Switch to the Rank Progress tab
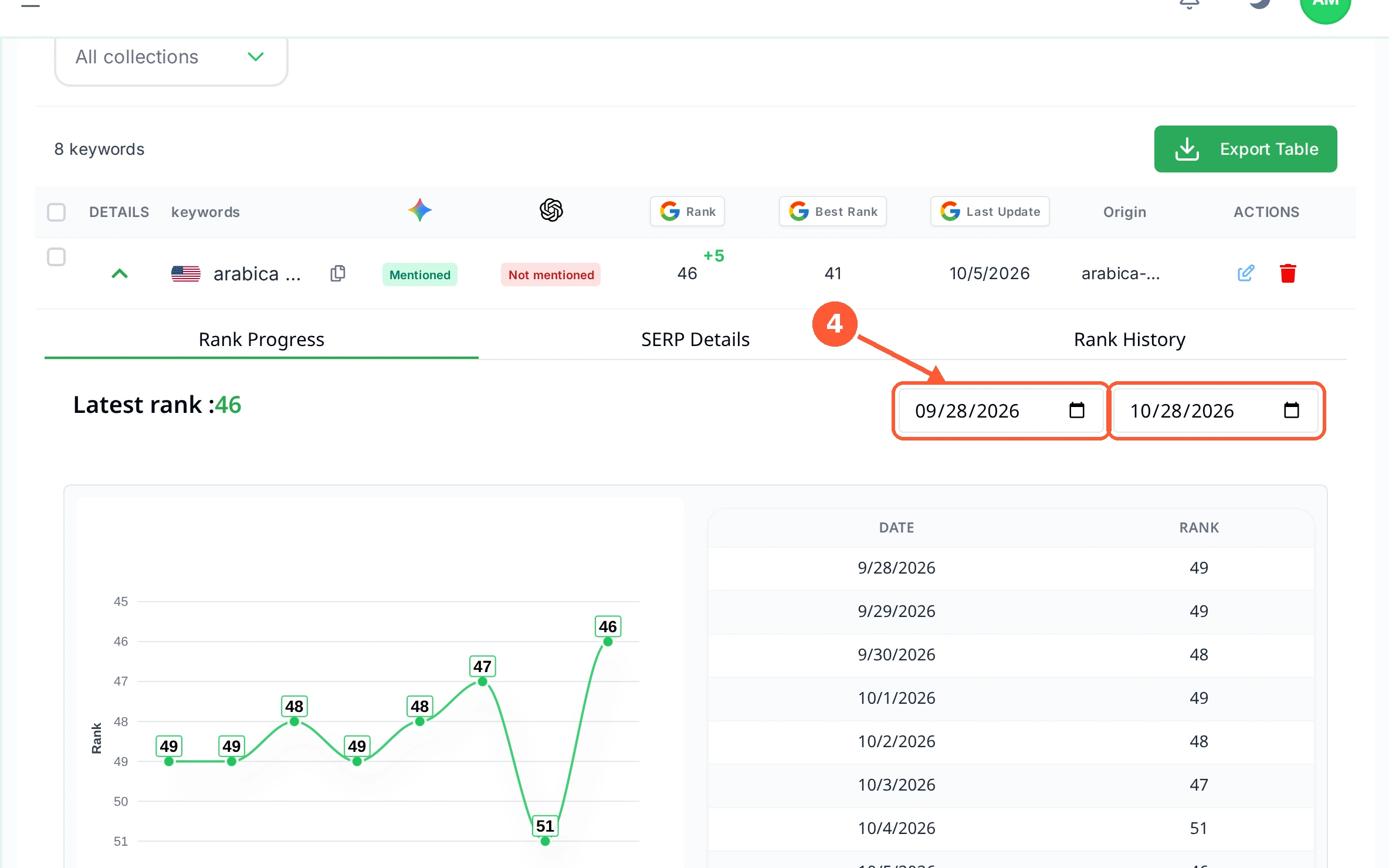 point(262,340)
